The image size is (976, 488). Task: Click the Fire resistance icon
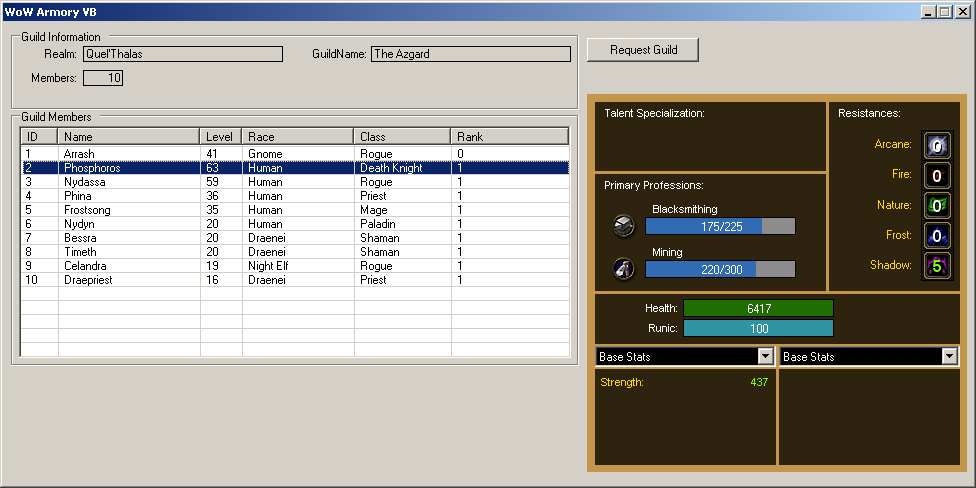(936, 176)
